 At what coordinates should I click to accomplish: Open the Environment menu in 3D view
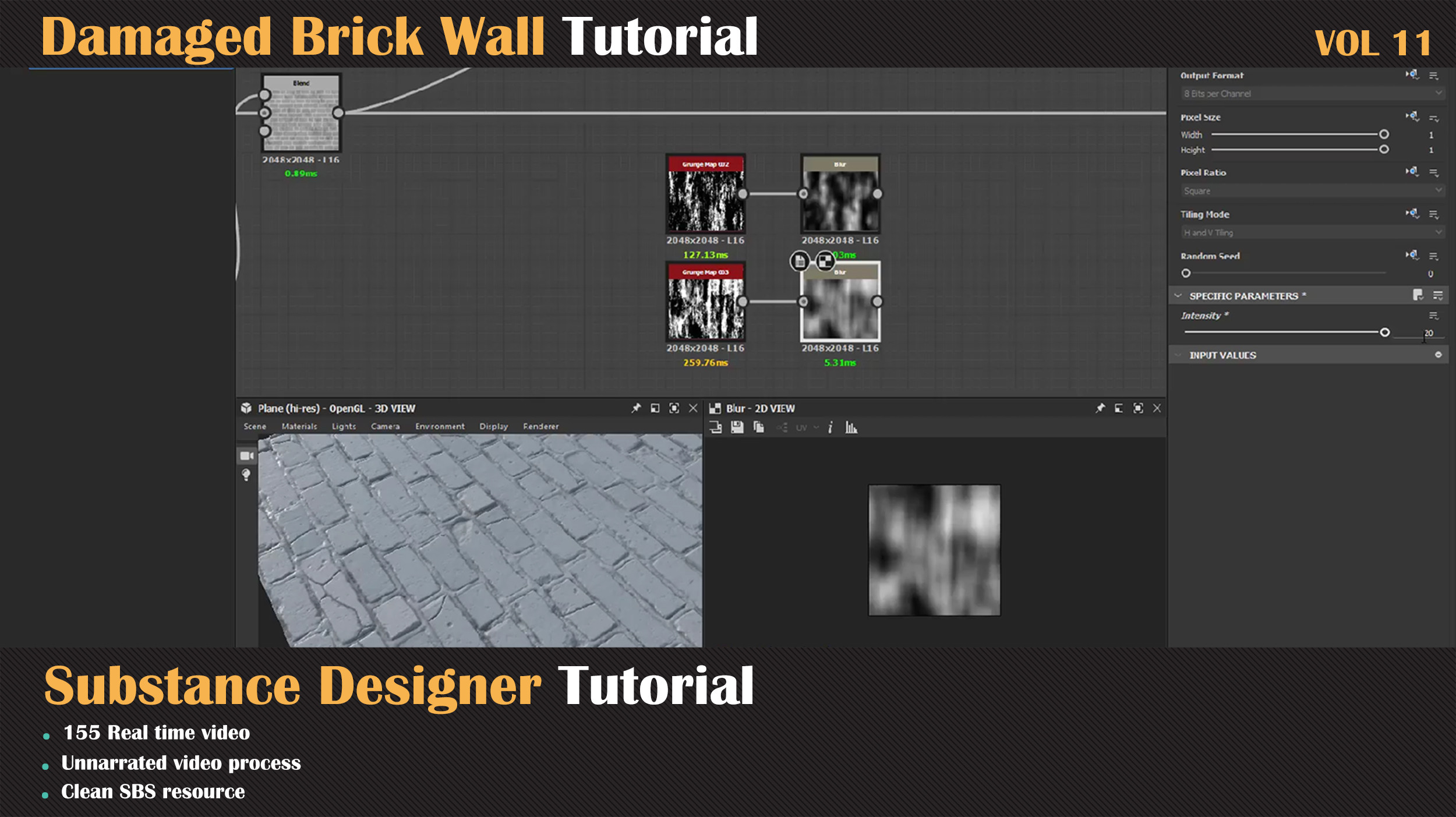coord(440,426)
